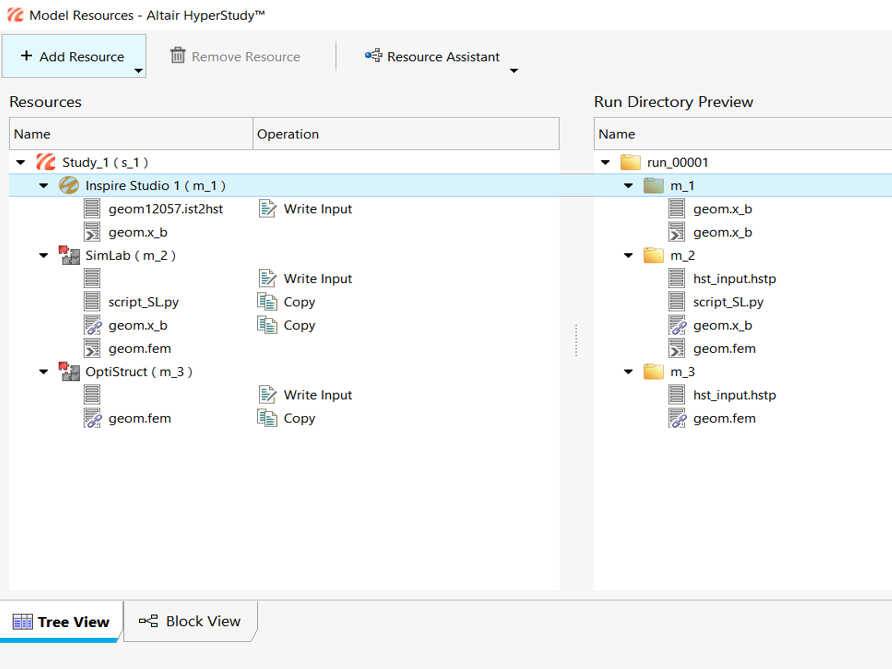Select hst_input.hstp under m_3 in preview

[734, 395]
